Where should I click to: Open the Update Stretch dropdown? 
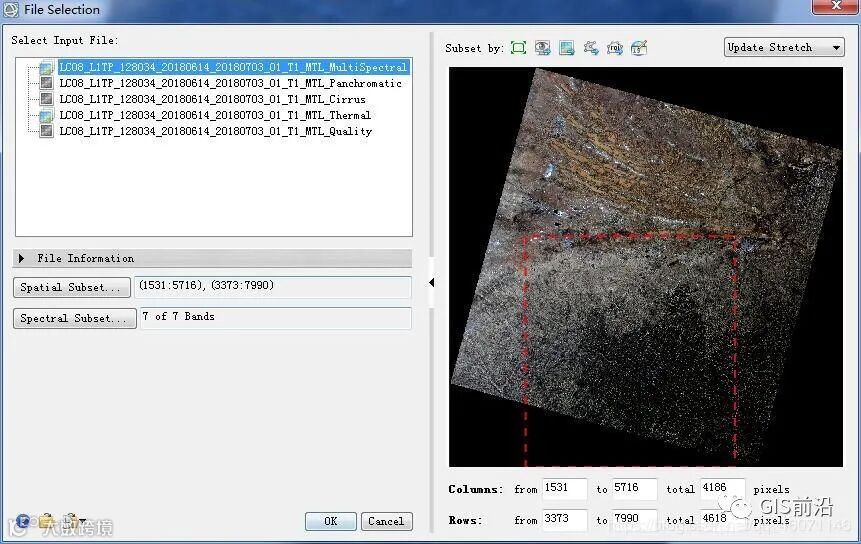click(x=784, y=47)
